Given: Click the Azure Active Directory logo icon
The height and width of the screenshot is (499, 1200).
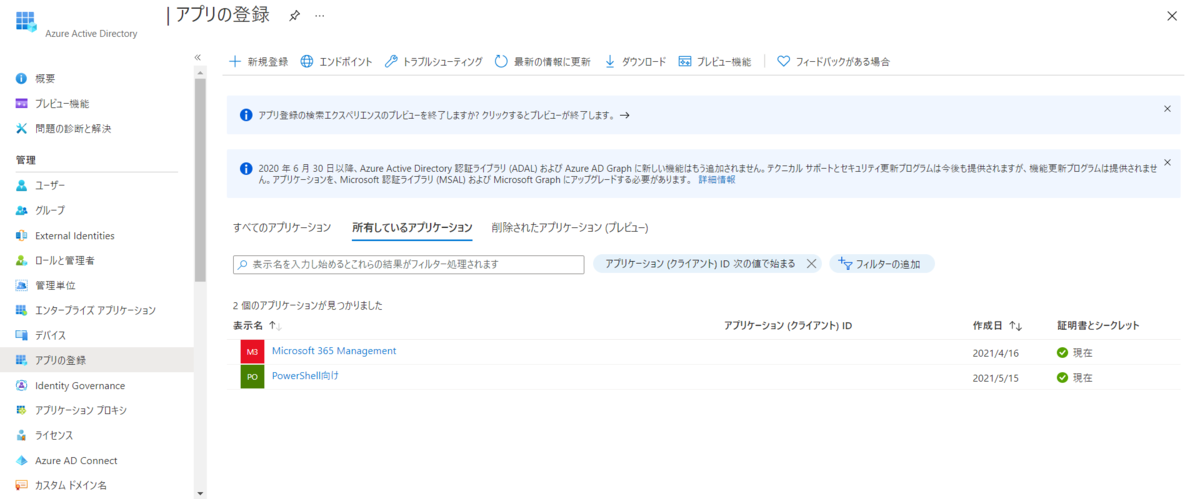Looking at the screenshot, I should pos(26,21).
